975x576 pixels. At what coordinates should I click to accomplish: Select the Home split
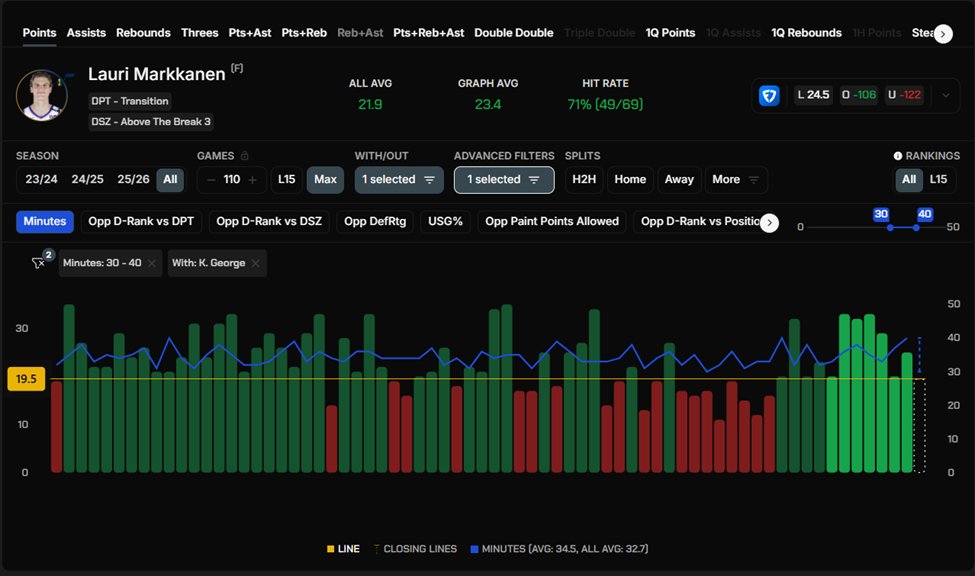tap(631, 180)
